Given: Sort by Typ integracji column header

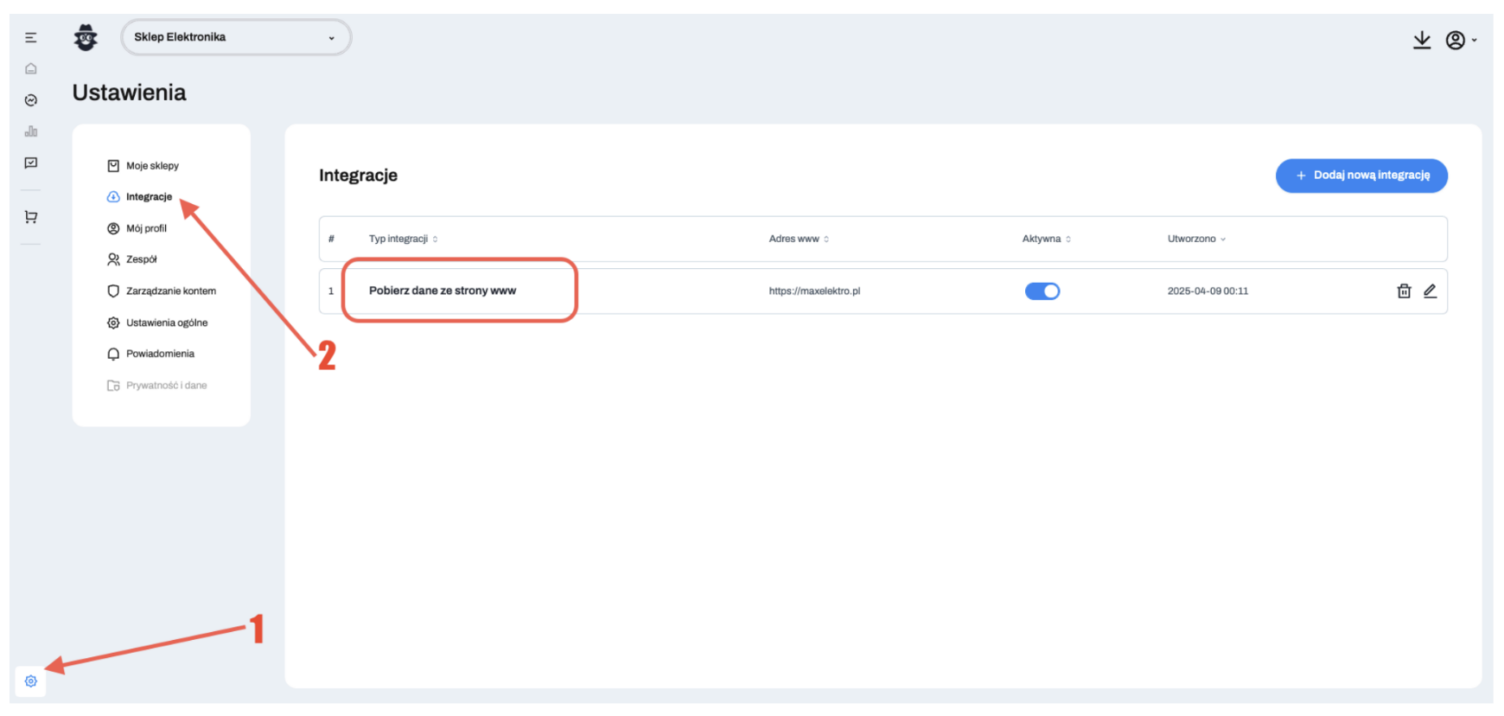Looking at the screenshot, I should [x=403, y=239].
